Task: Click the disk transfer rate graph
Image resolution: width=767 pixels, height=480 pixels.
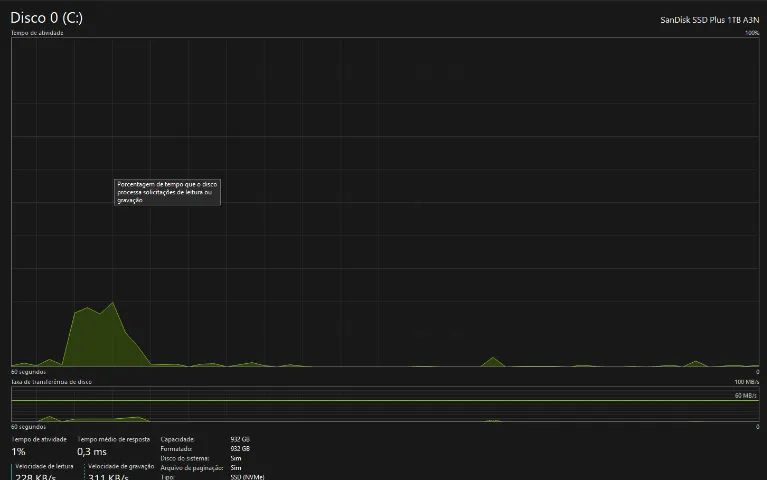Action: 385,404
